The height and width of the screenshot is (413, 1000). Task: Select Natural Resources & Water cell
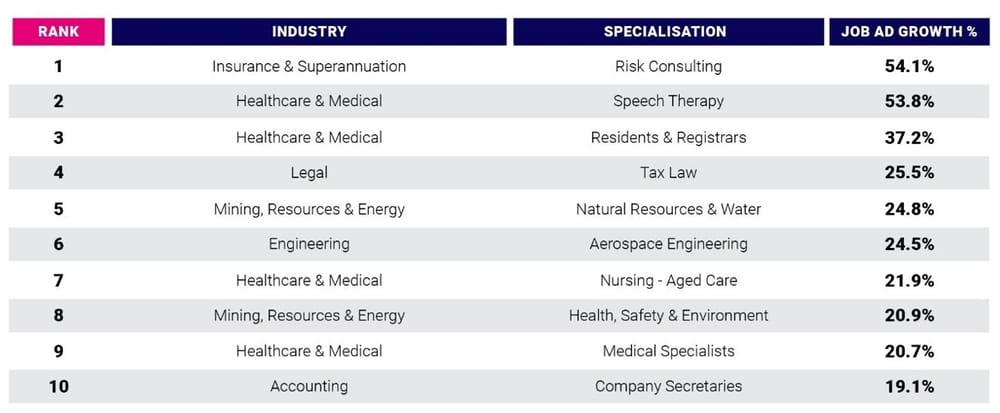(x=668, y=209)
